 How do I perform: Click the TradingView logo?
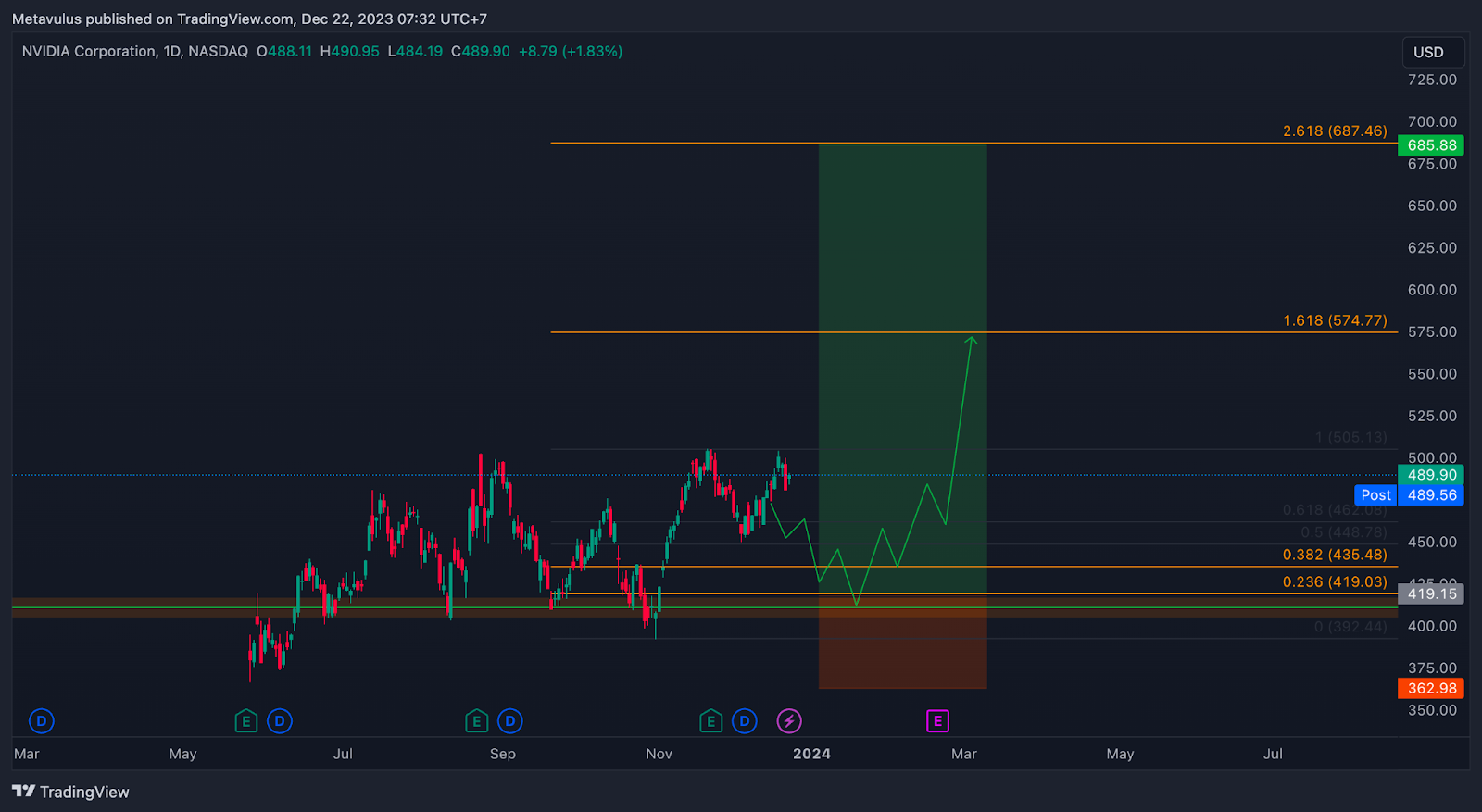pyautogui.click(x=70, y=792)
